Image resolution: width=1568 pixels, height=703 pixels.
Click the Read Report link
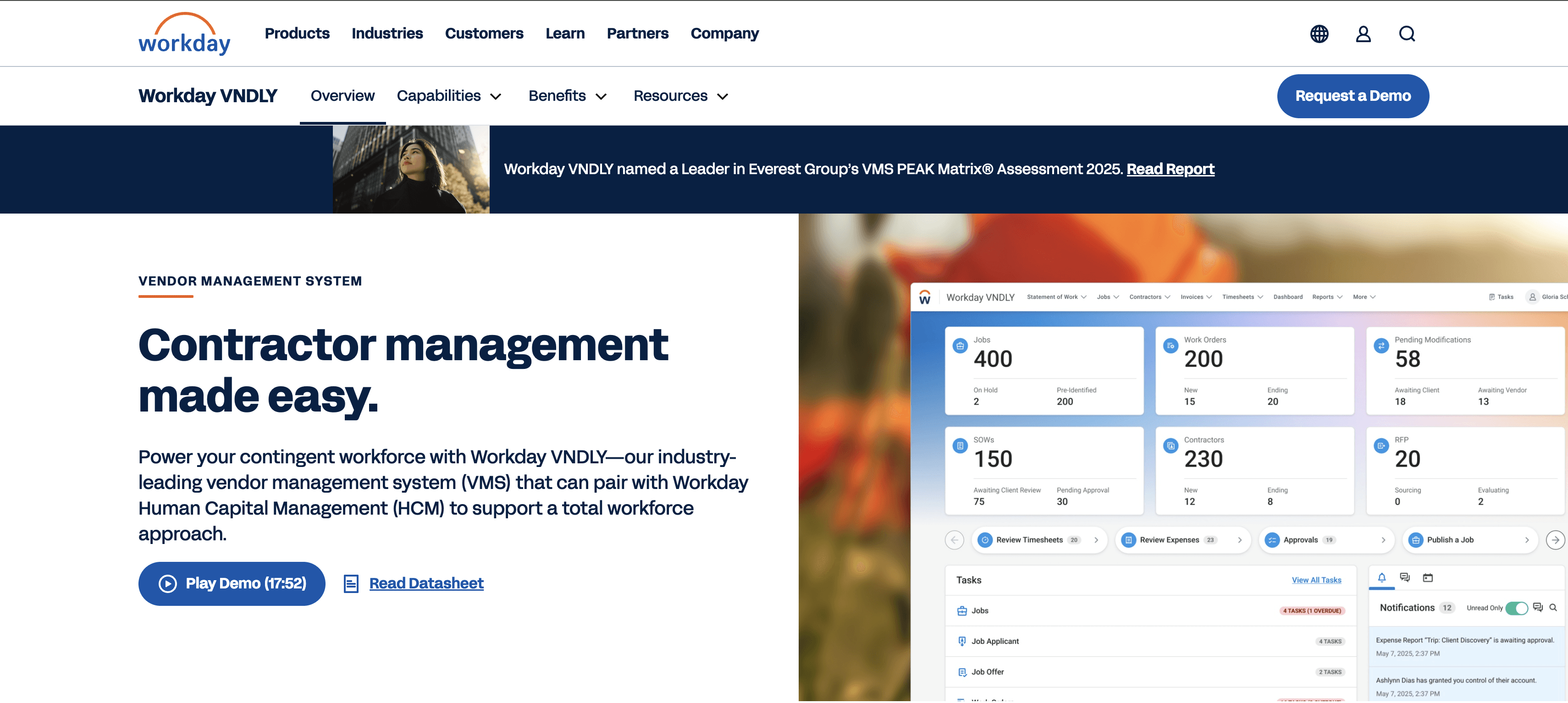point(1170,169)
